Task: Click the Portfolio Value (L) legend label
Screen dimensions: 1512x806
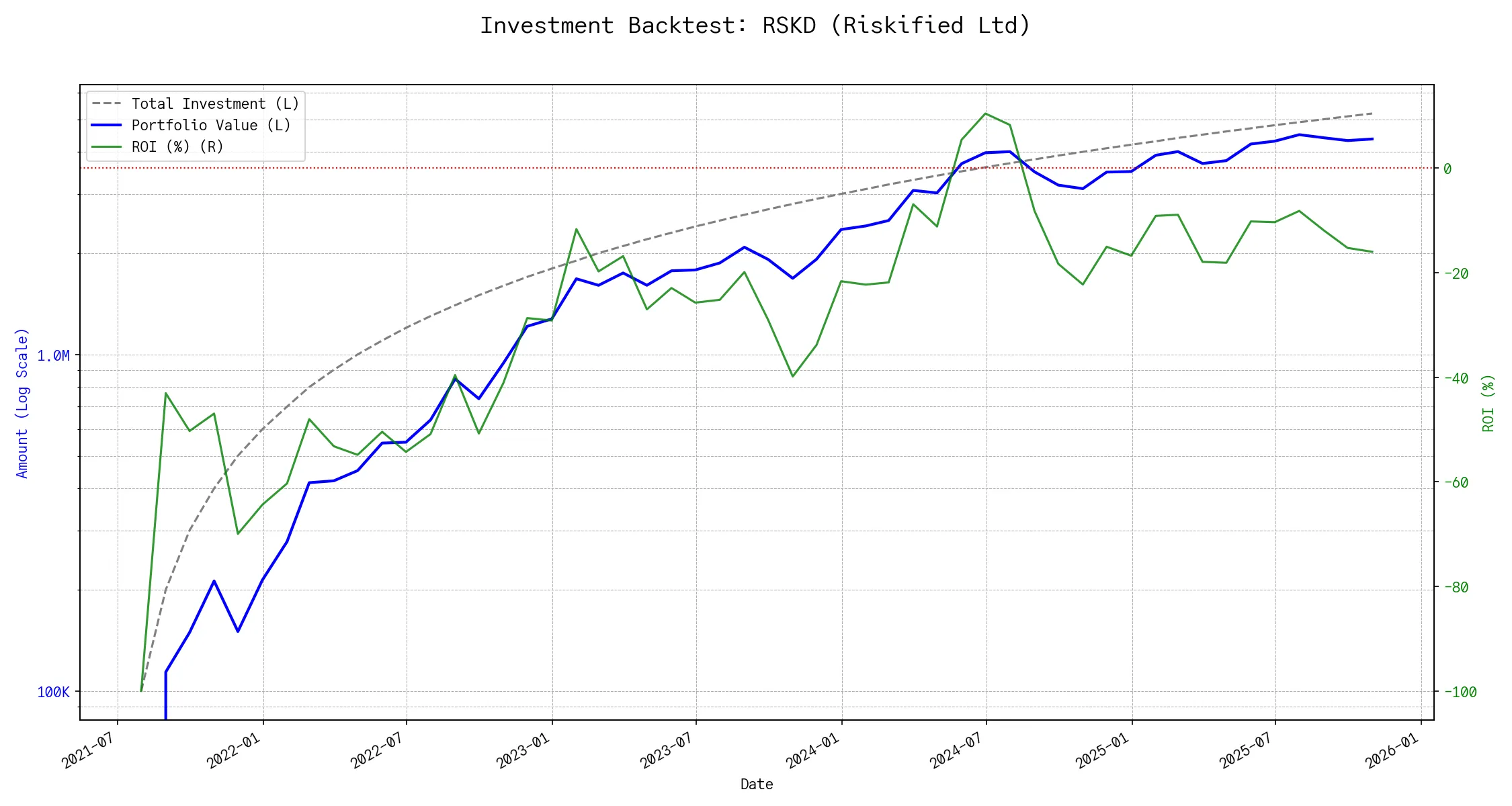Action: pos(211,126)
